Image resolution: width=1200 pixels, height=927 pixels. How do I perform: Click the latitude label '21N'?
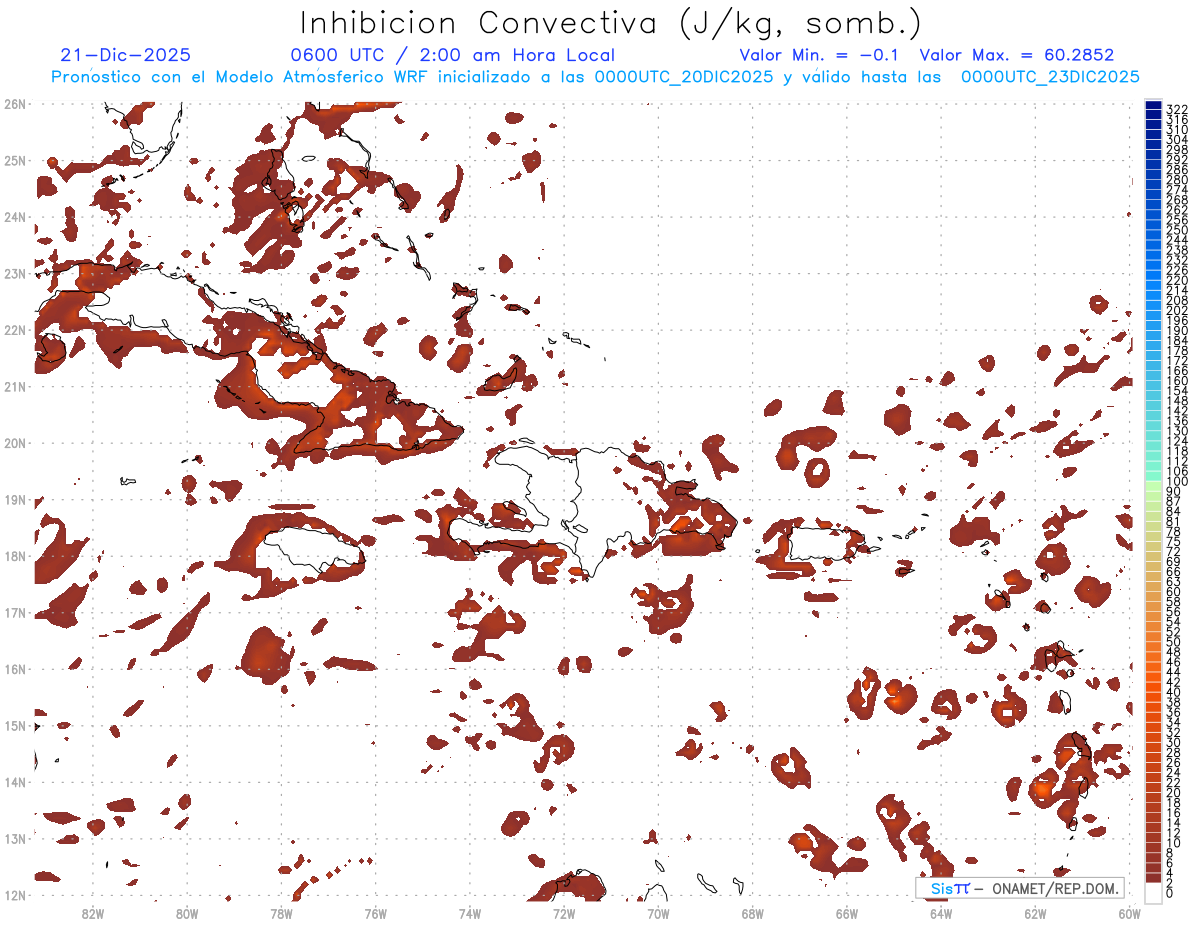coord(15,386)
